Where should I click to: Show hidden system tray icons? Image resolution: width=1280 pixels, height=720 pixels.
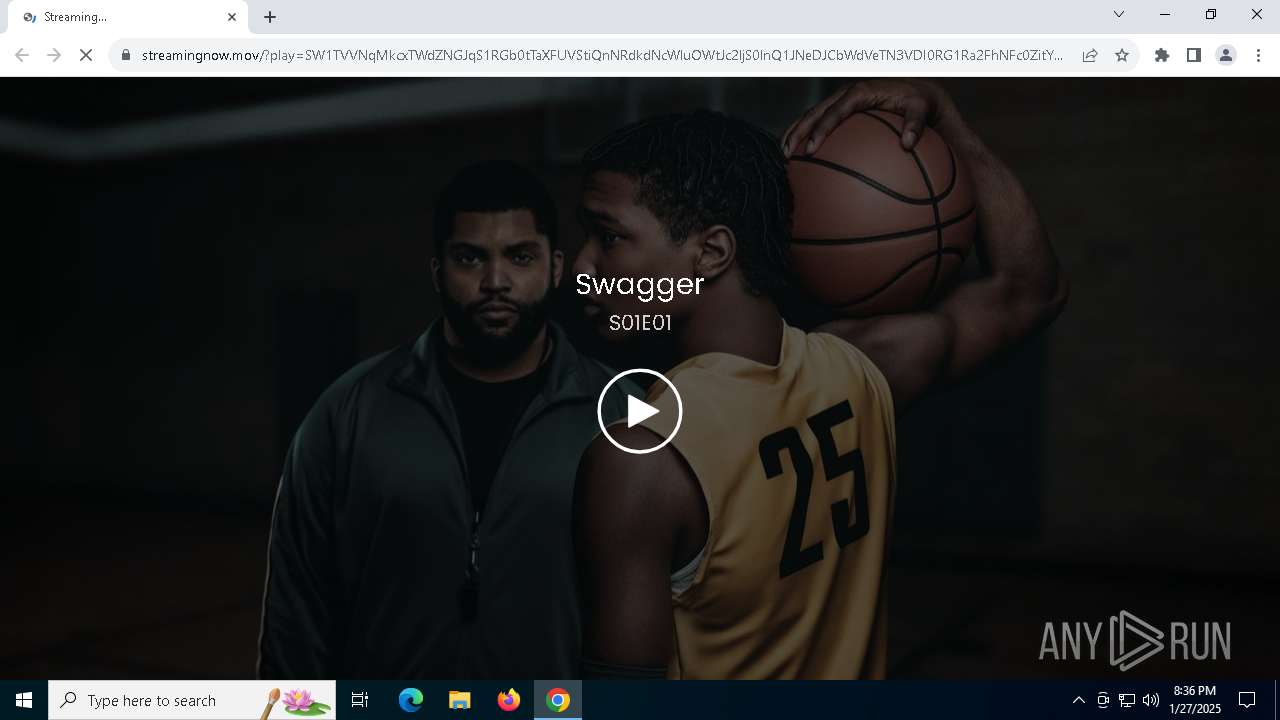tap(1078, 700)
